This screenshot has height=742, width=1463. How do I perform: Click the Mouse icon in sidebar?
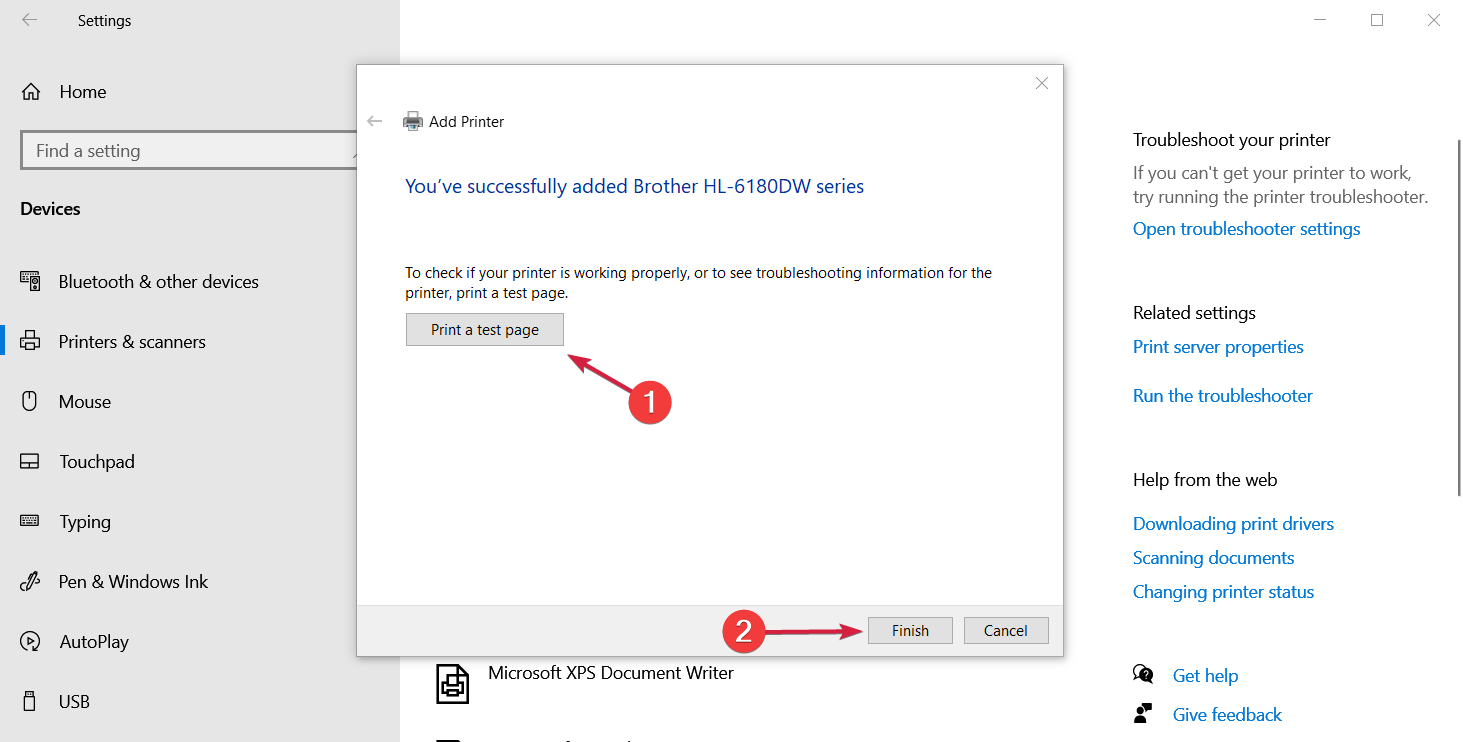[x=30, y=402]
